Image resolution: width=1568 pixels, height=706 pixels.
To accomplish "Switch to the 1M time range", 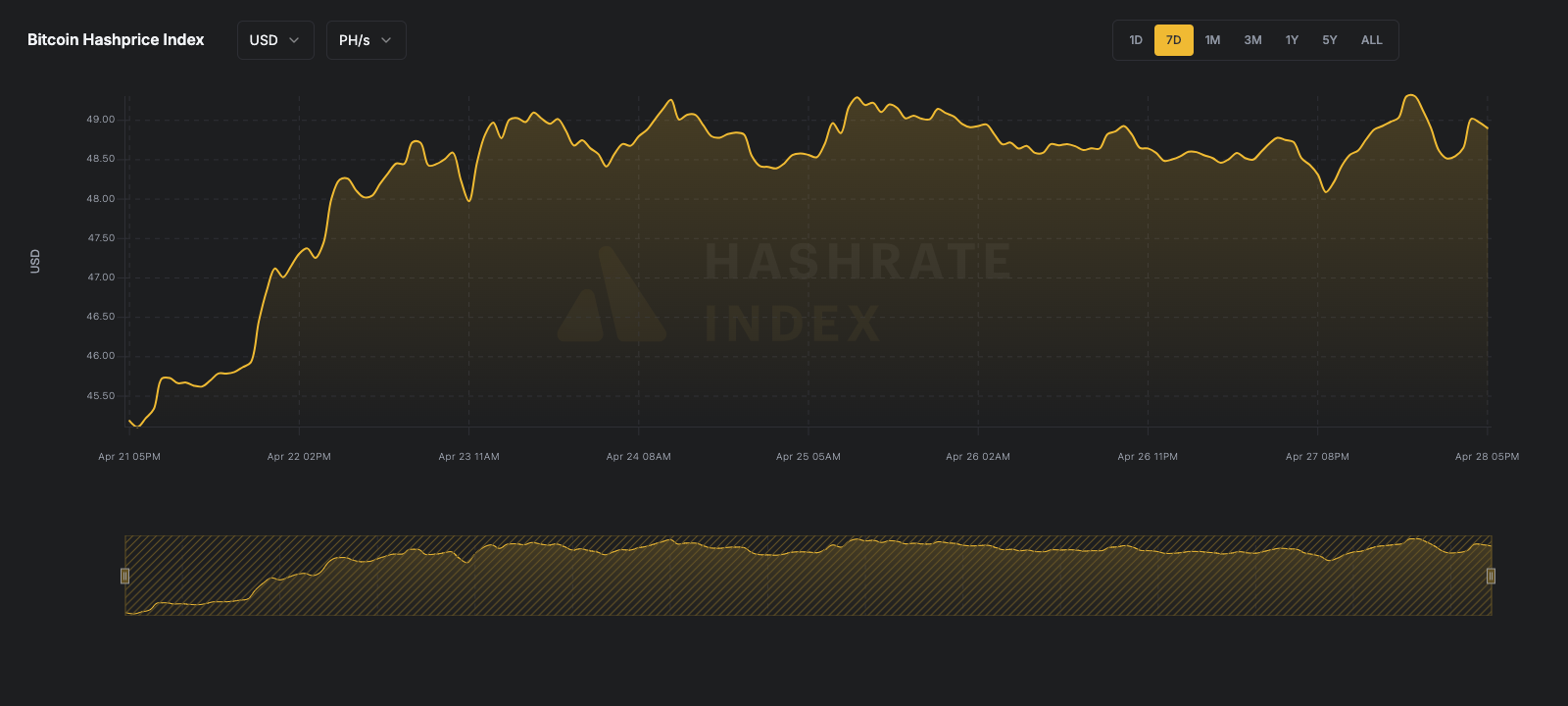I will pos(1213,40).
